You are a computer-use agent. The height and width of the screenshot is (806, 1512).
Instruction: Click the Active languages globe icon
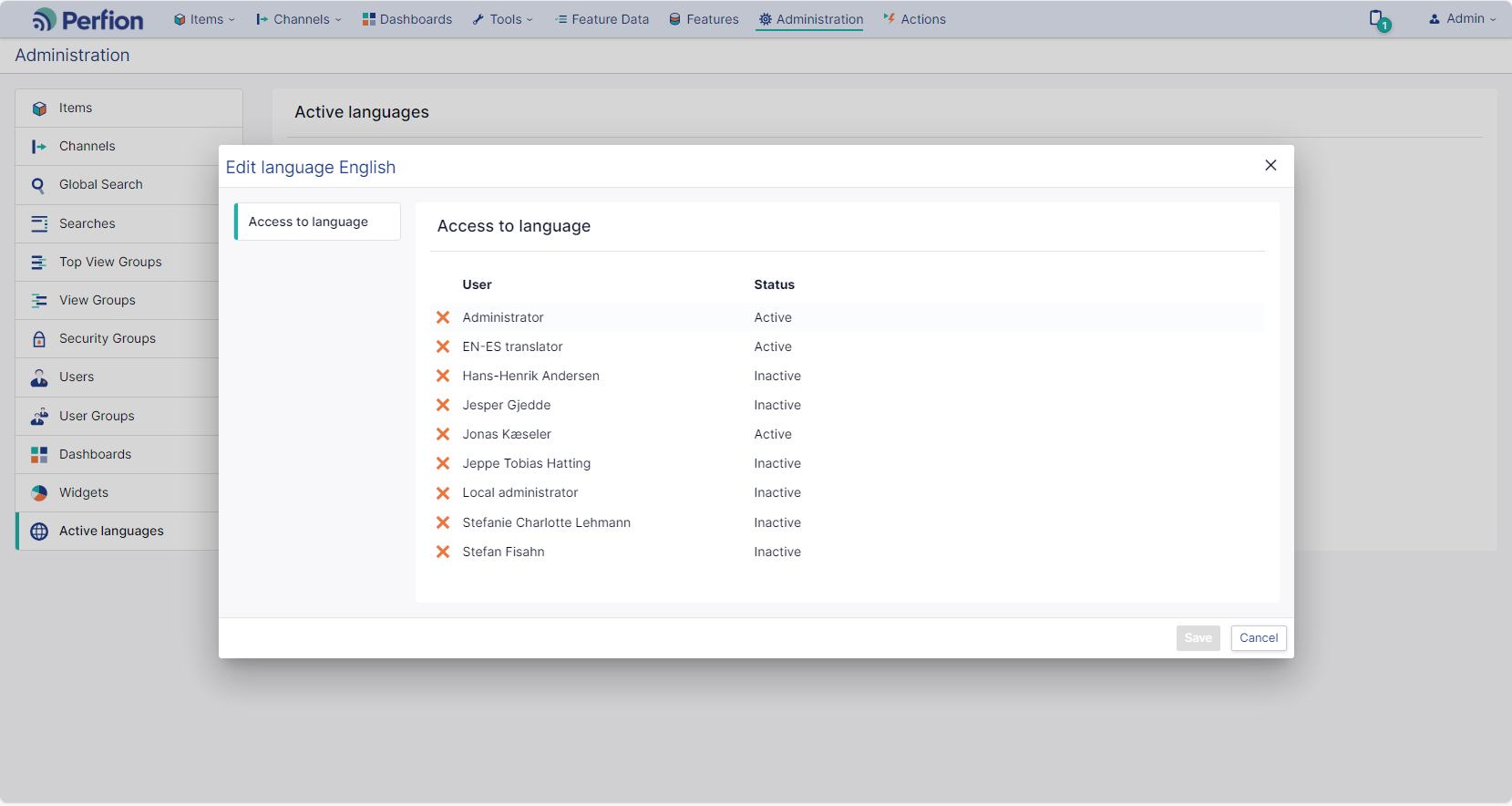point(39,532)
